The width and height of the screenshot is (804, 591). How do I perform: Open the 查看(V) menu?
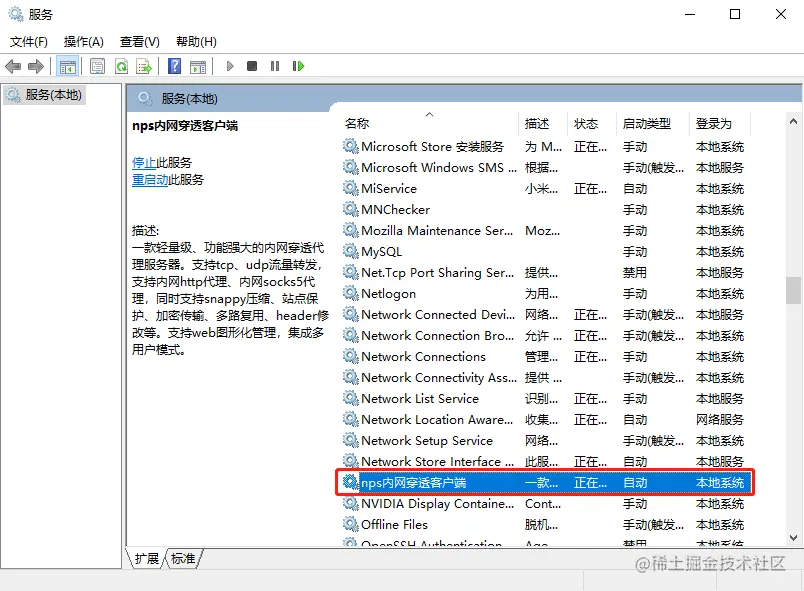tap(139, 42)
